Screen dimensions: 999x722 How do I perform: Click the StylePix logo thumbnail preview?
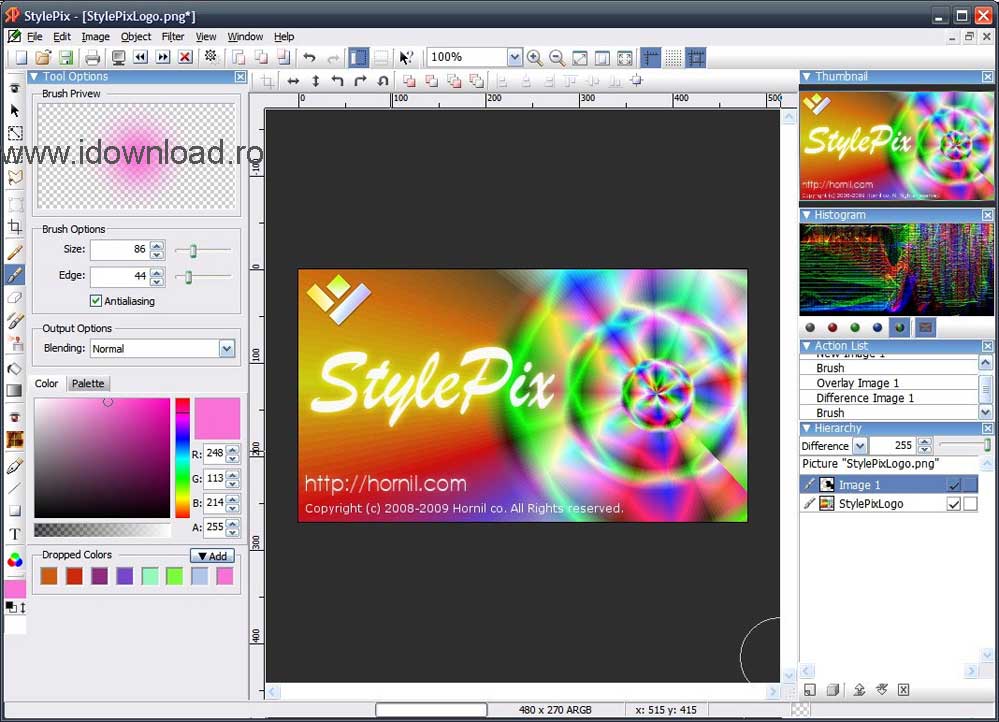896,145
